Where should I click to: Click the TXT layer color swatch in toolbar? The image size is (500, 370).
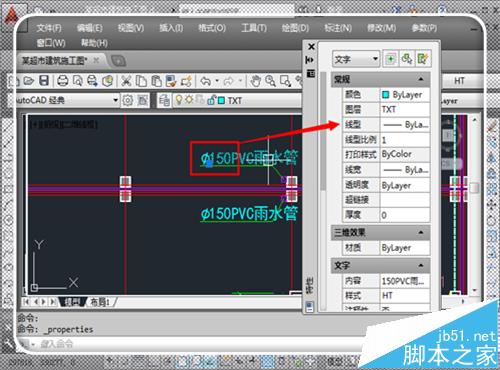pyautogui.click(x=221, y=100)
